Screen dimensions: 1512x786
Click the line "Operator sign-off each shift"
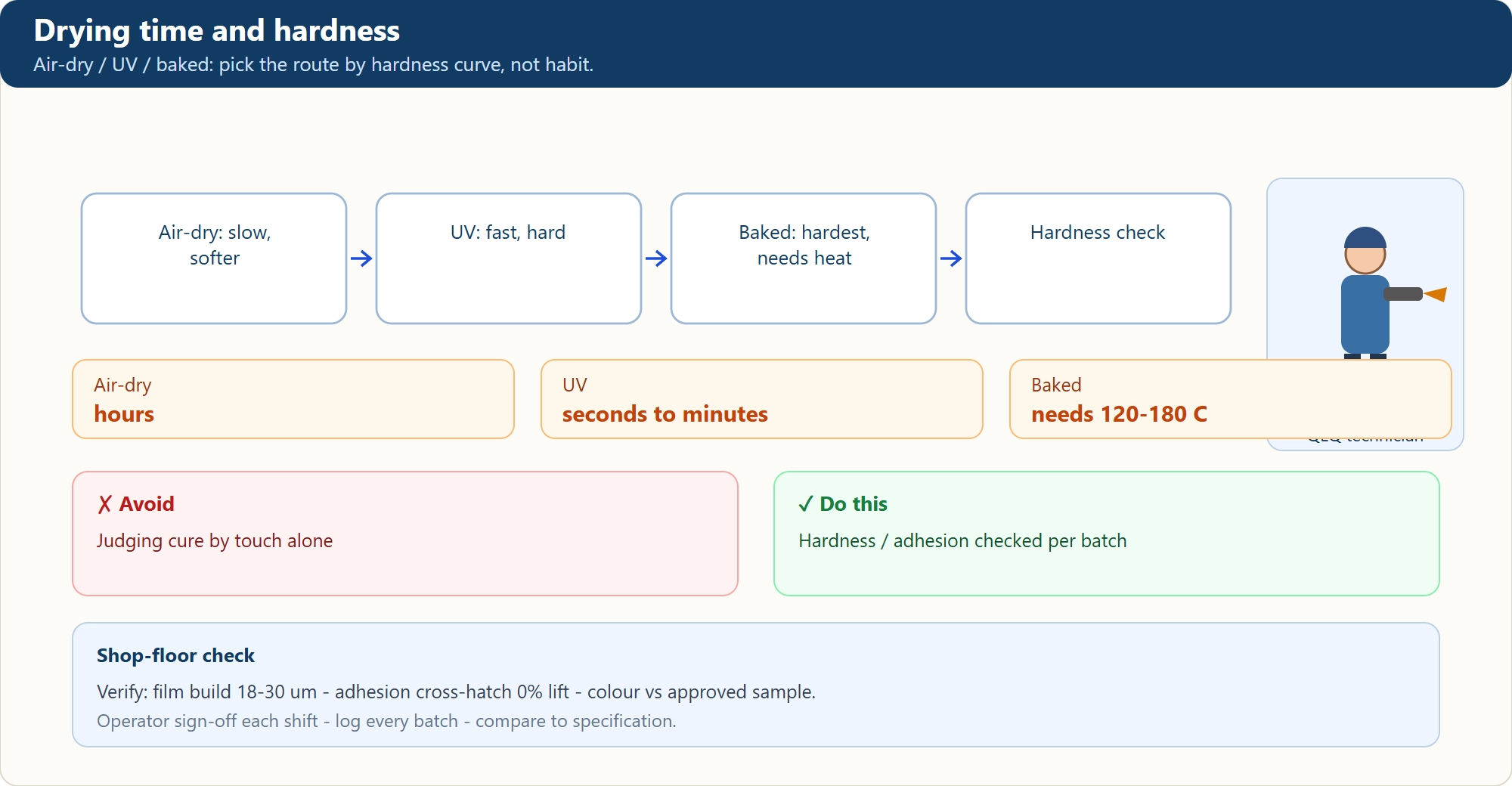[386, 721]
